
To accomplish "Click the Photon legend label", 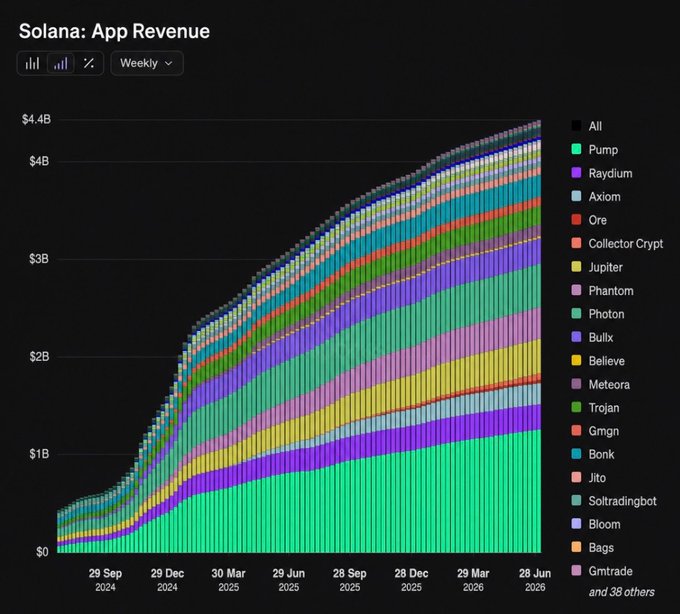I will pos(606,314).
